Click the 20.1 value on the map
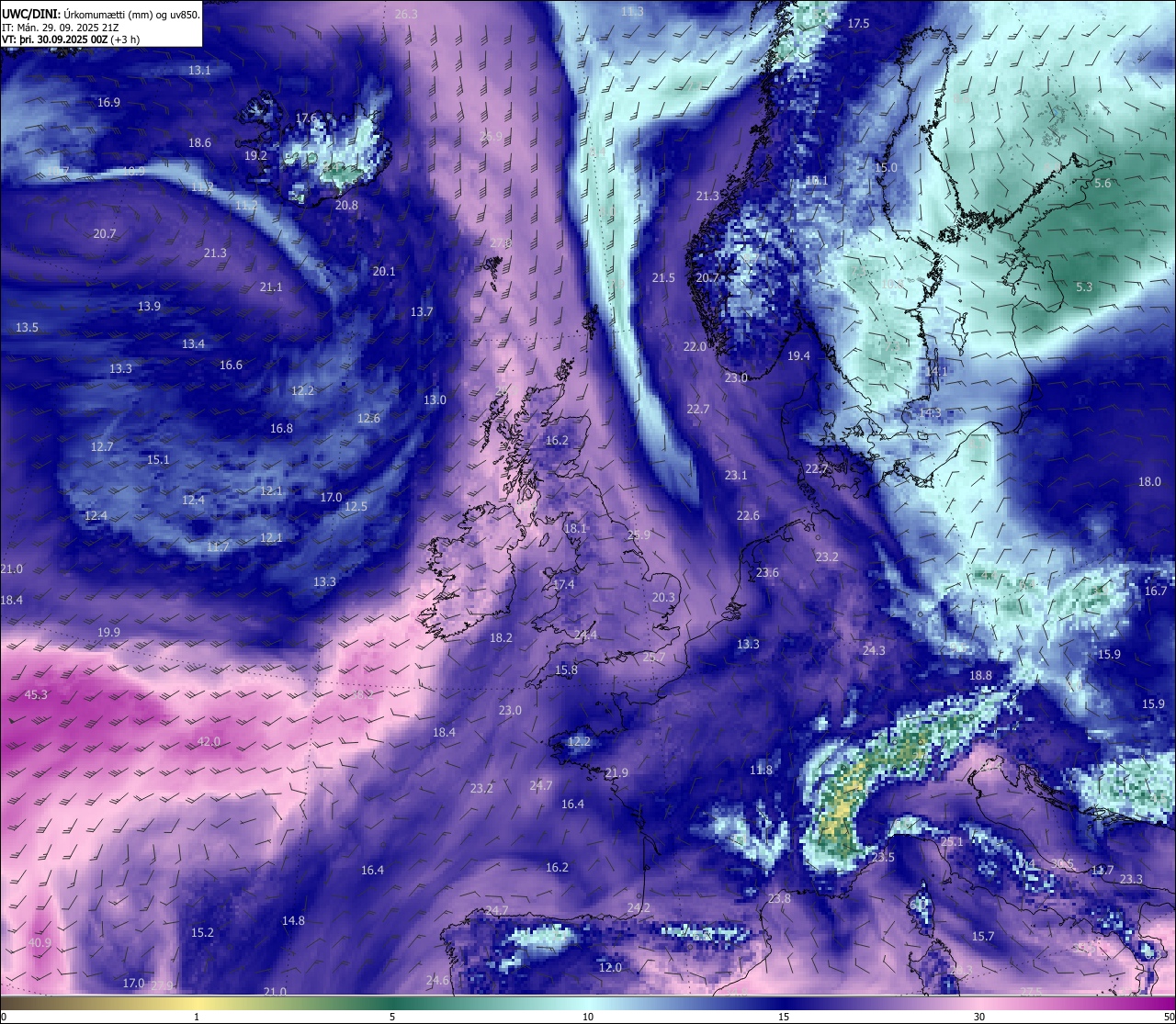 384,272
